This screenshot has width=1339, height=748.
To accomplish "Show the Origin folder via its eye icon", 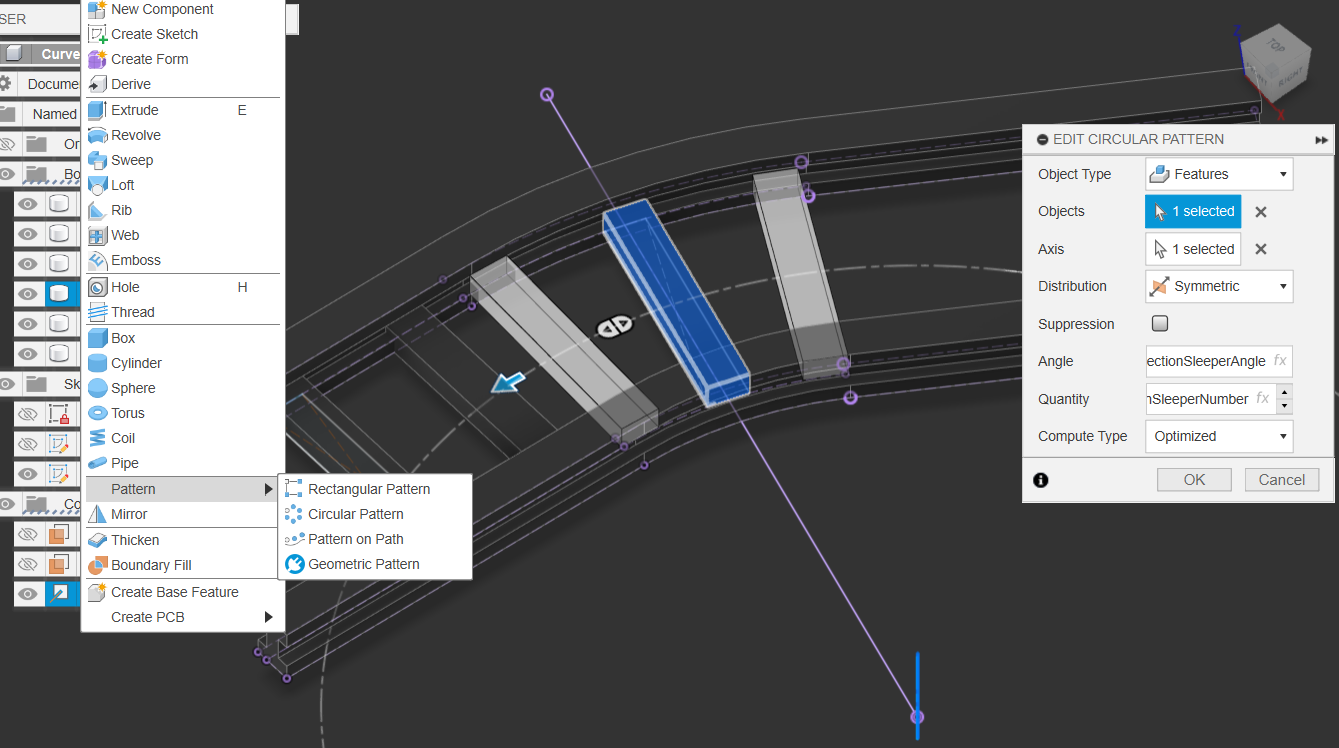I will click(x=6, y=144).
